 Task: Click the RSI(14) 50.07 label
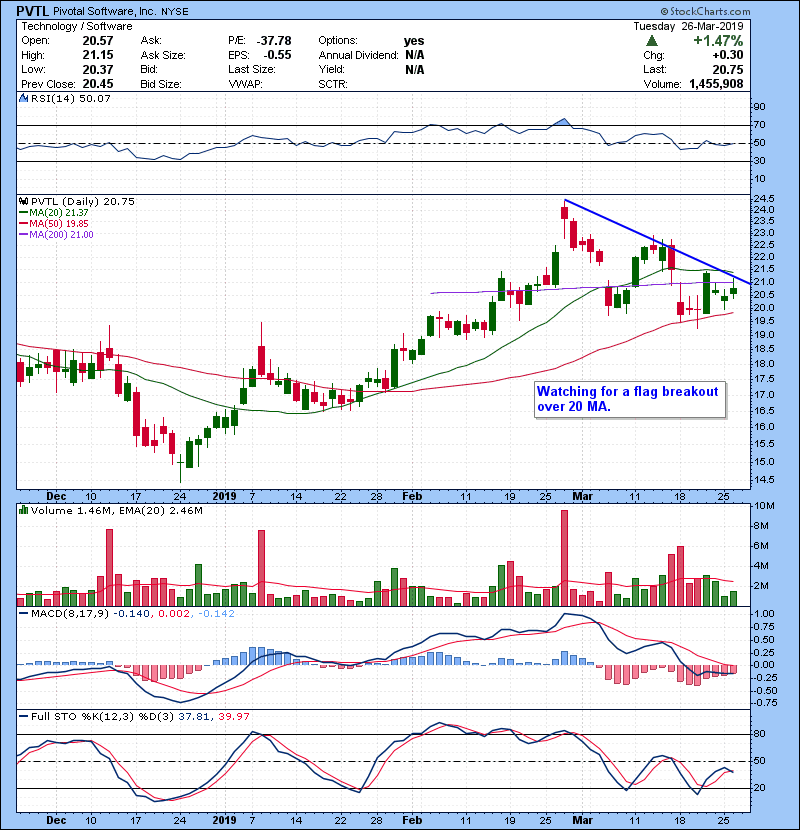click(x=71, y=98)
